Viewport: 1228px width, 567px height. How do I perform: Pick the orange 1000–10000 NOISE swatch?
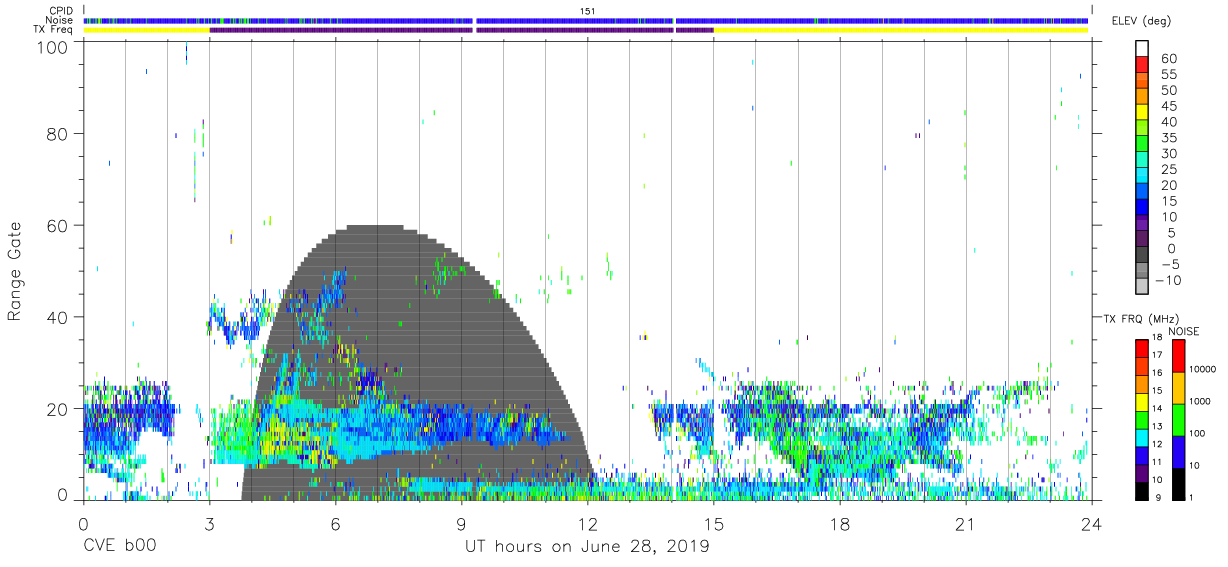(x=1178, y=388)
